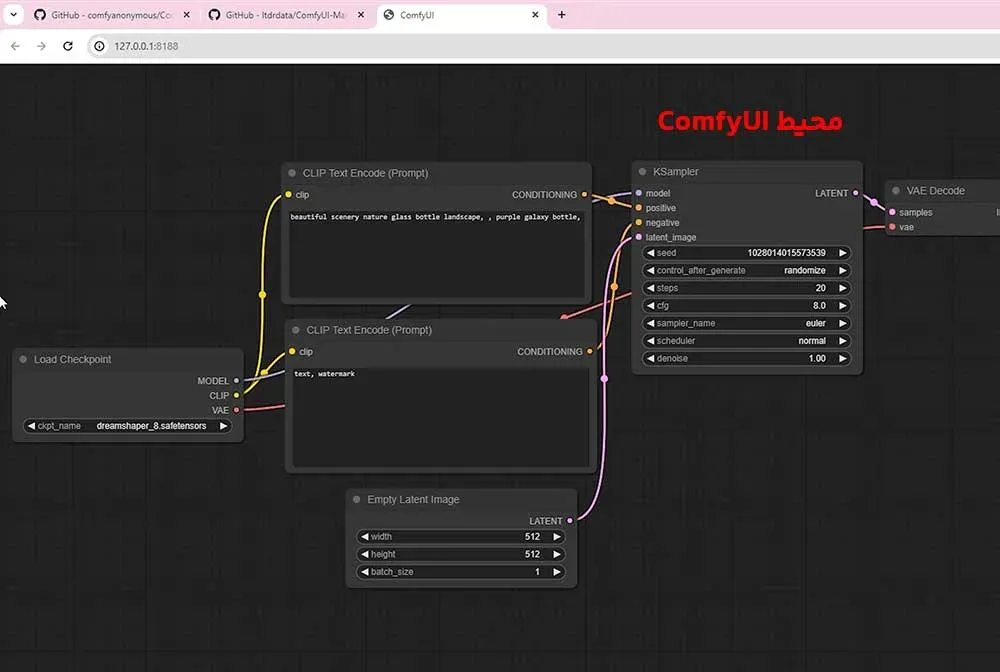
Task: Click the KSampler negative input socket
Action: pos(638,223)
